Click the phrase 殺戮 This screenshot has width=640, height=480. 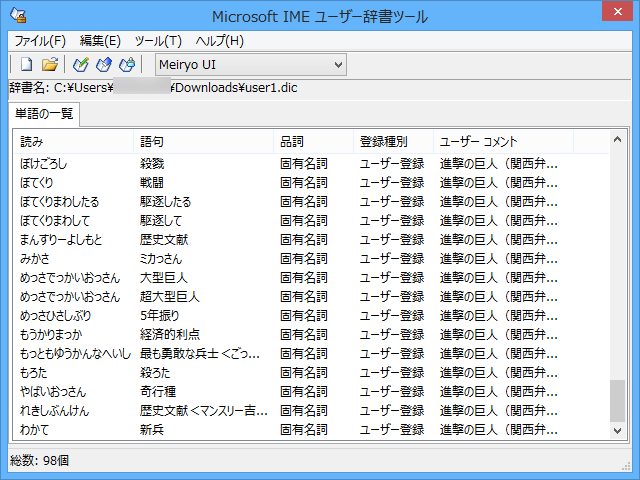(x=152, y=164)
